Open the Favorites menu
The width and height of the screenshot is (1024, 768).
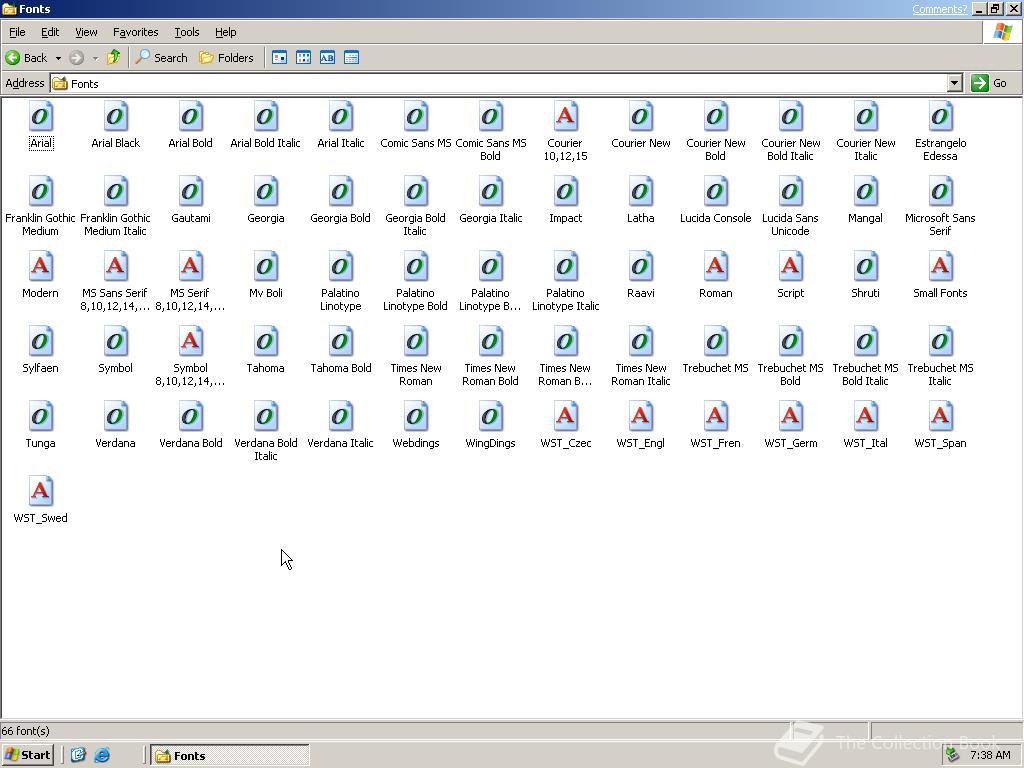point(135,32)
